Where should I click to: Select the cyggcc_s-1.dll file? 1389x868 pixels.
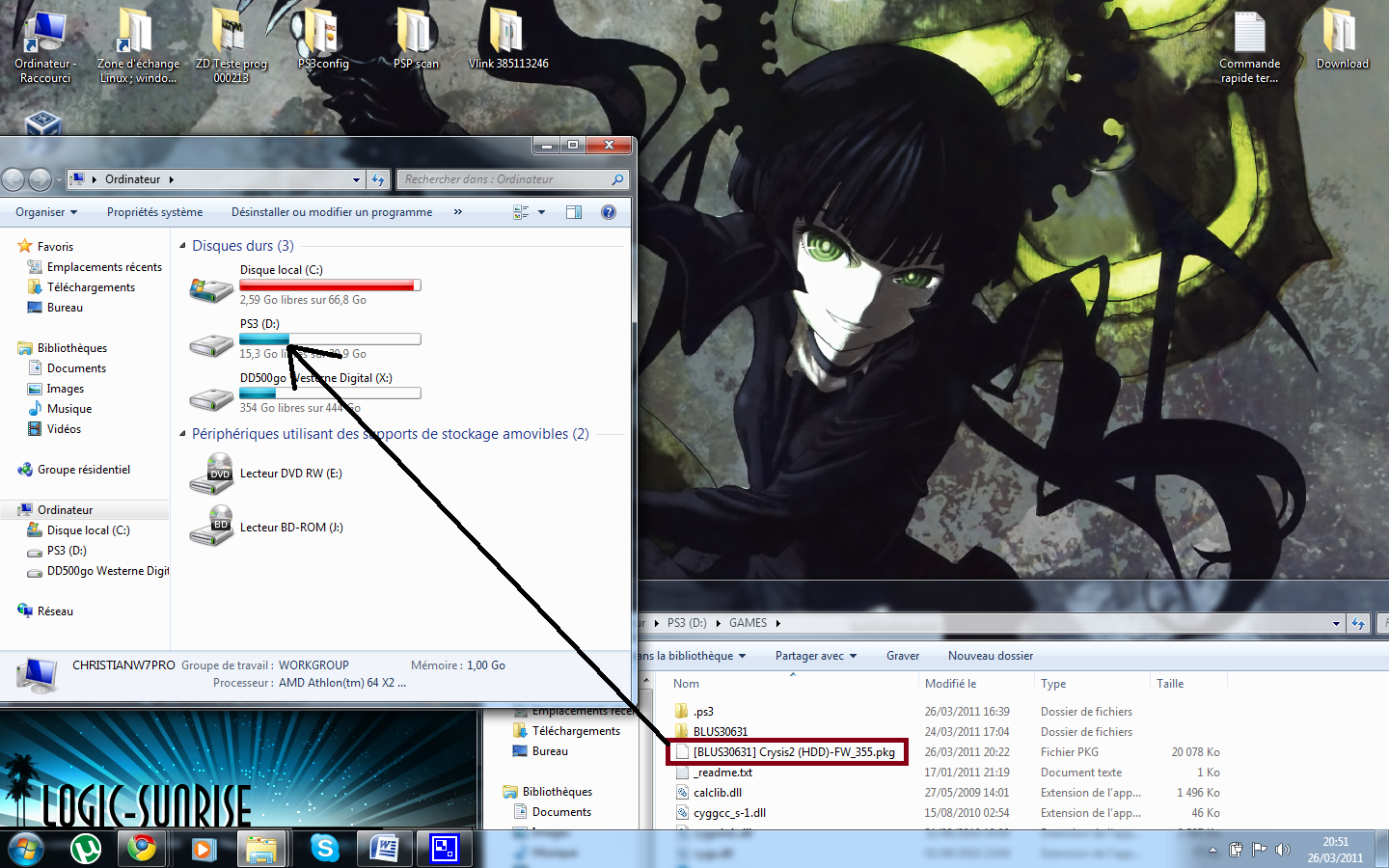729,813
